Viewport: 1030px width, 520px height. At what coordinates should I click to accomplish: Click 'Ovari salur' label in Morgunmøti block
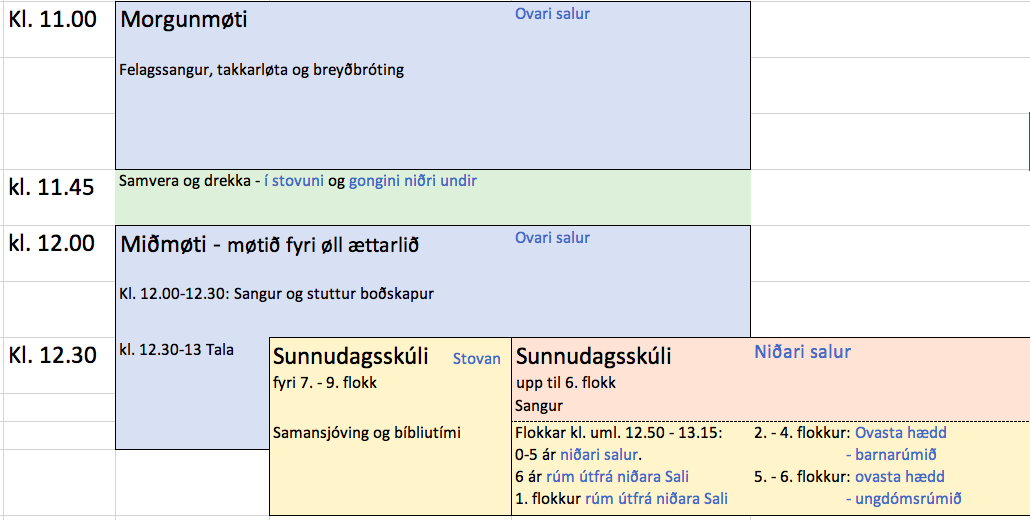(552, 14)
